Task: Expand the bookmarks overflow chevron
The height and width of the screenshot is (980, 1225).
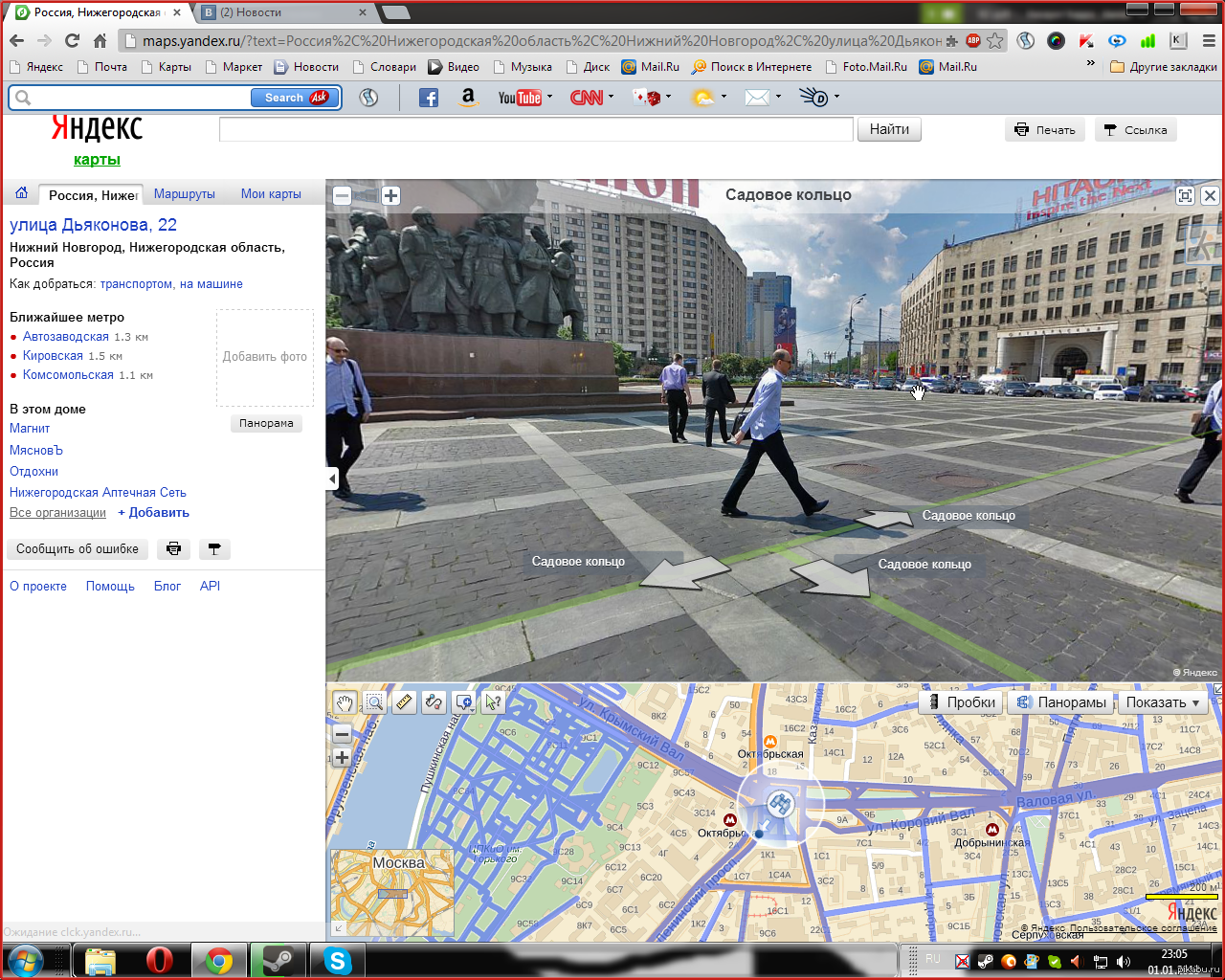Action: click(x=1090, y=64)
